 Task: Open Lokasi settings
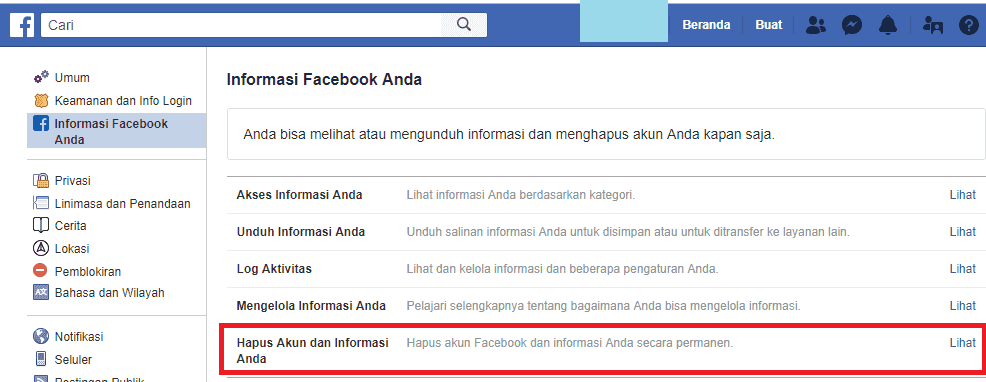72,249
